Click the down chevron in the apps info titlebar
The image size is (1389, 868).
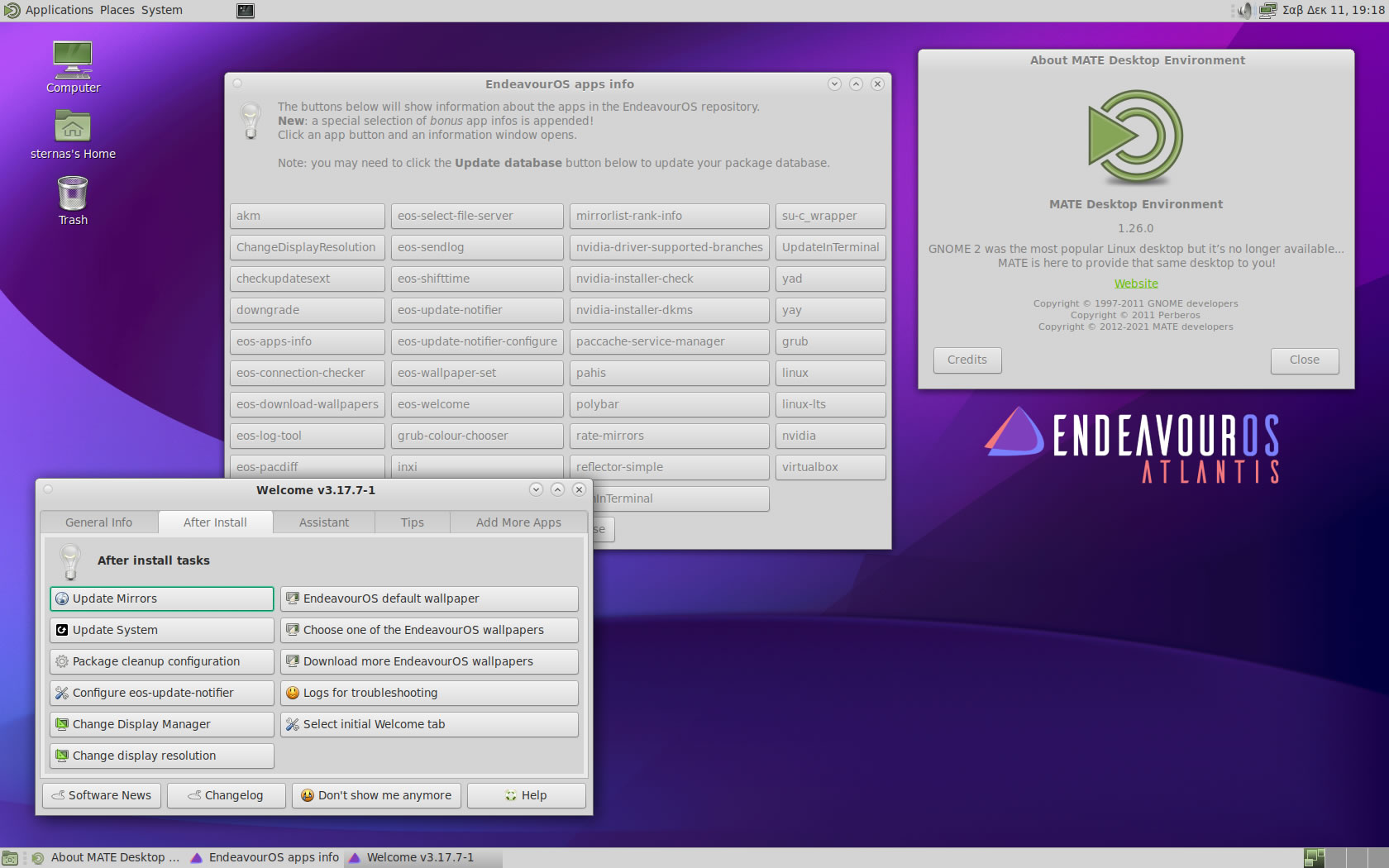tap(834, 83)
